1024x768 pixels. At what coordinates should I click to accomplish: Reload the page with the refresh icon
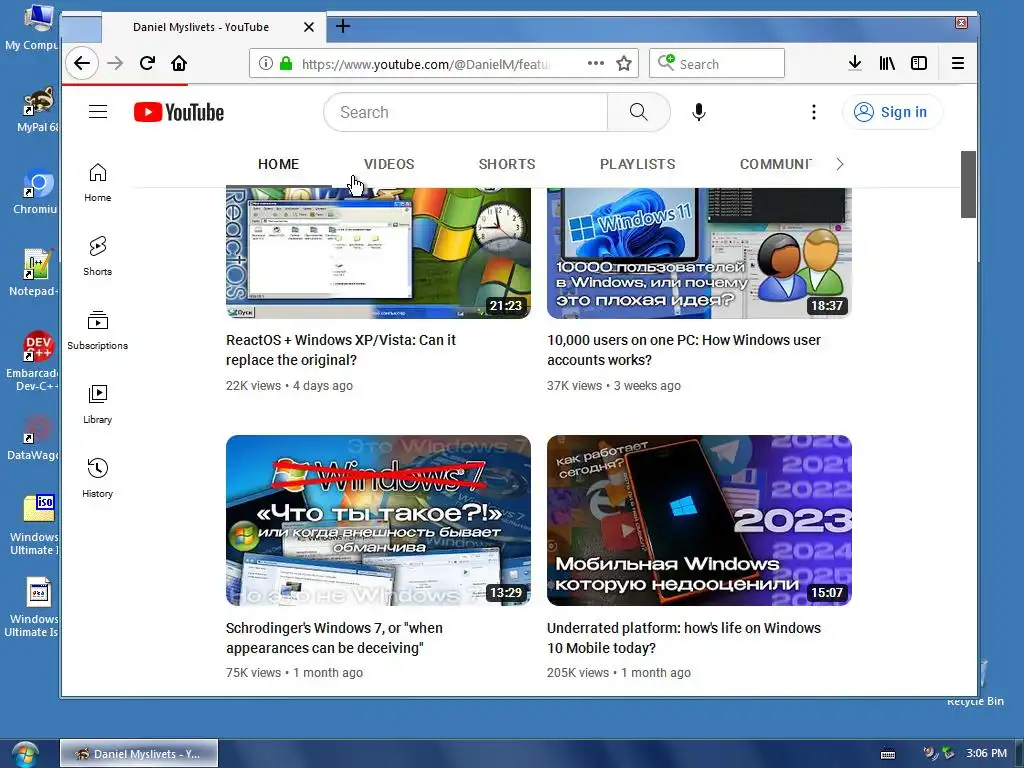tap(147, 63)
